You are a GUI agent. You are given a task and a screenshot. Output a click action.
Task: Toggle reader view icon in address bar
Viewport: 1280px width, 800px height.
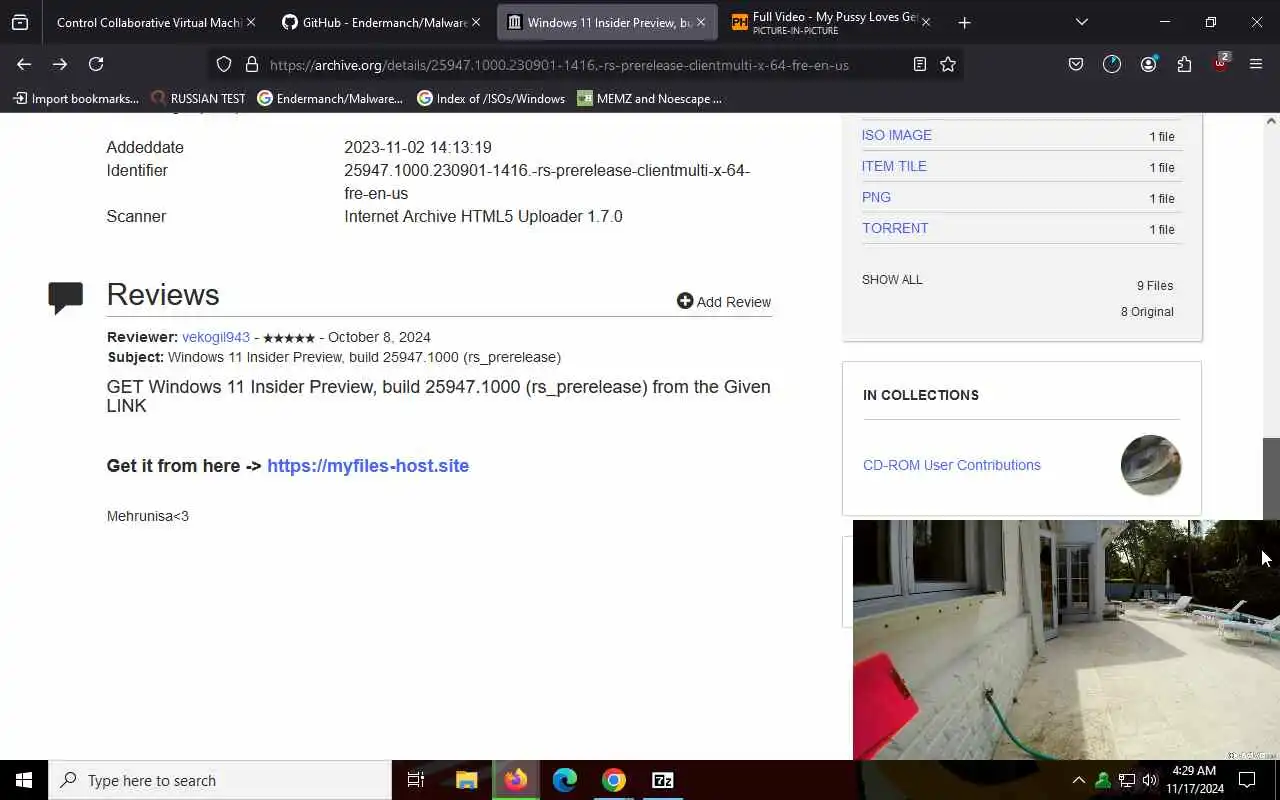pyautogui.click(x=920, y=64)
